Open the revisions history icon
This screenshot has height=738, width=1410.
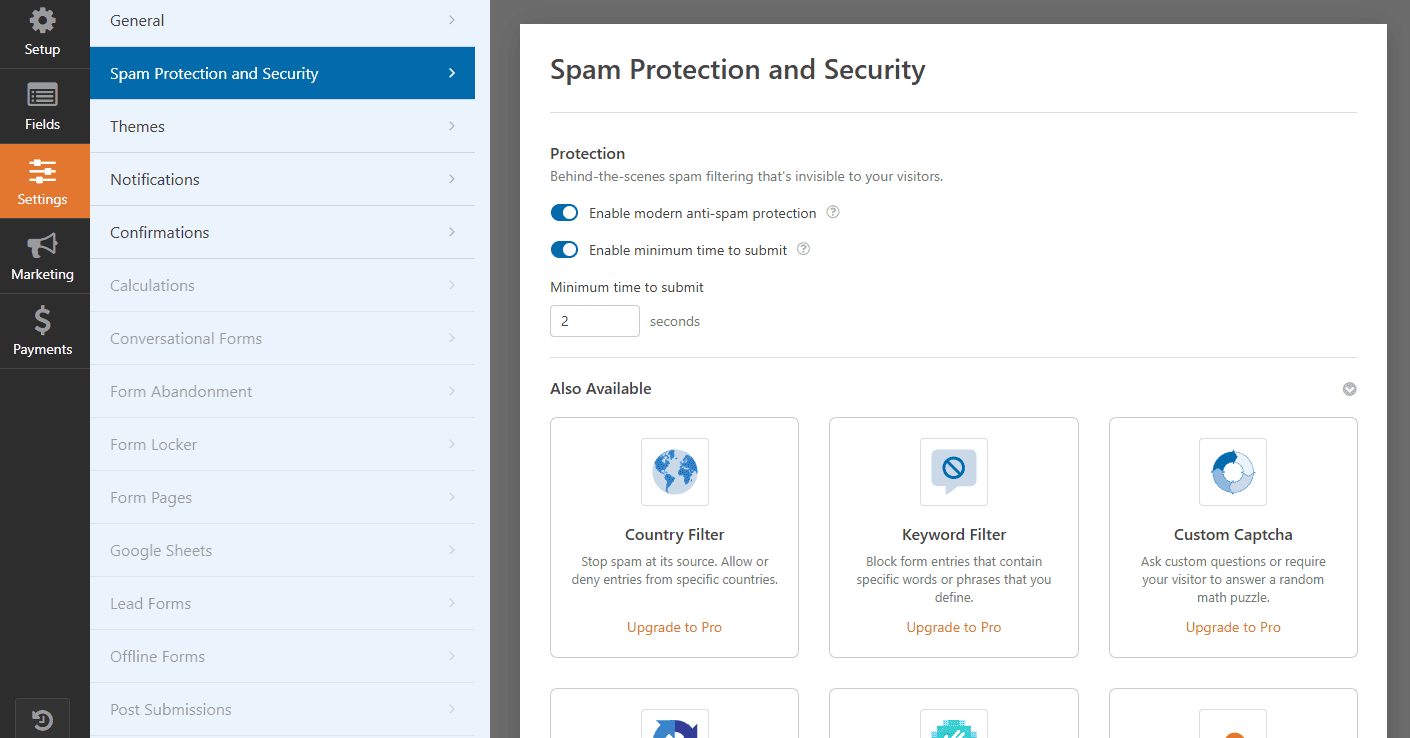click(x=42, y=720)
